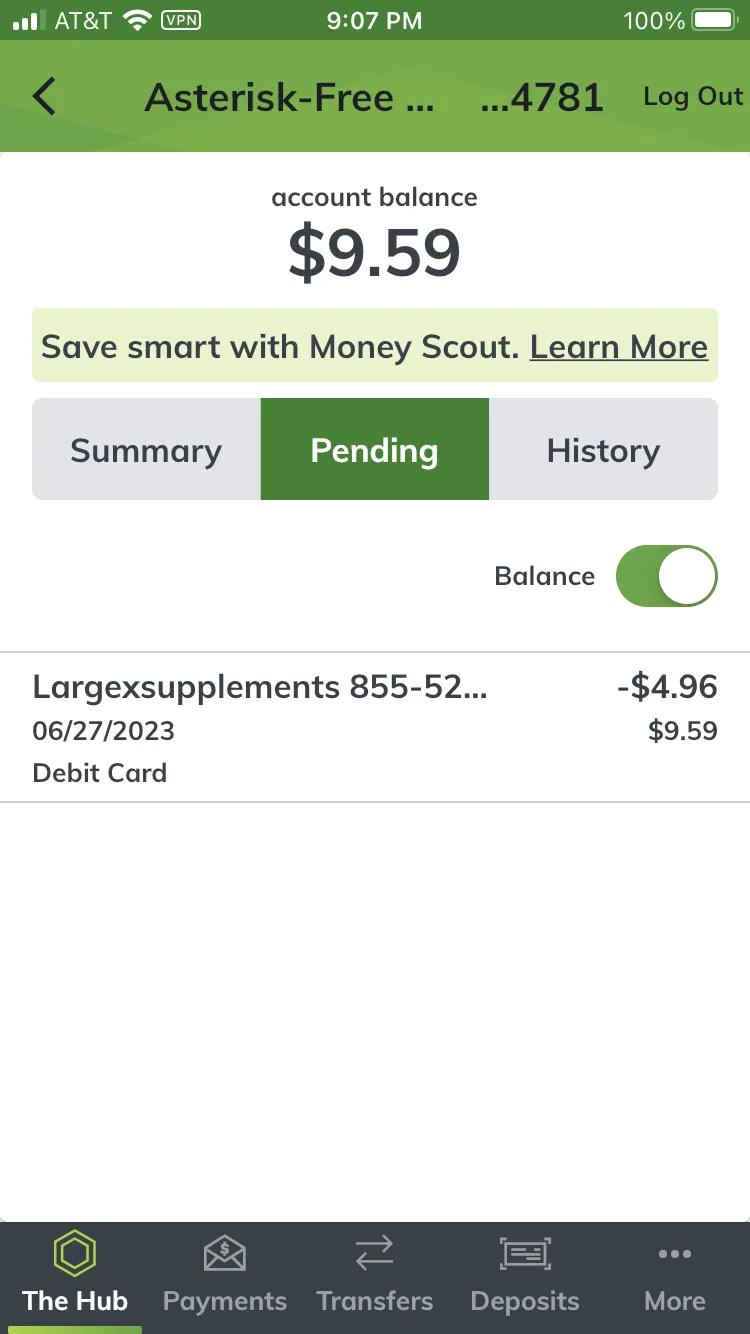The height and width of the screenshot is (1334, 750).
Task: Click the Log Out button
Action: (693, 97)
